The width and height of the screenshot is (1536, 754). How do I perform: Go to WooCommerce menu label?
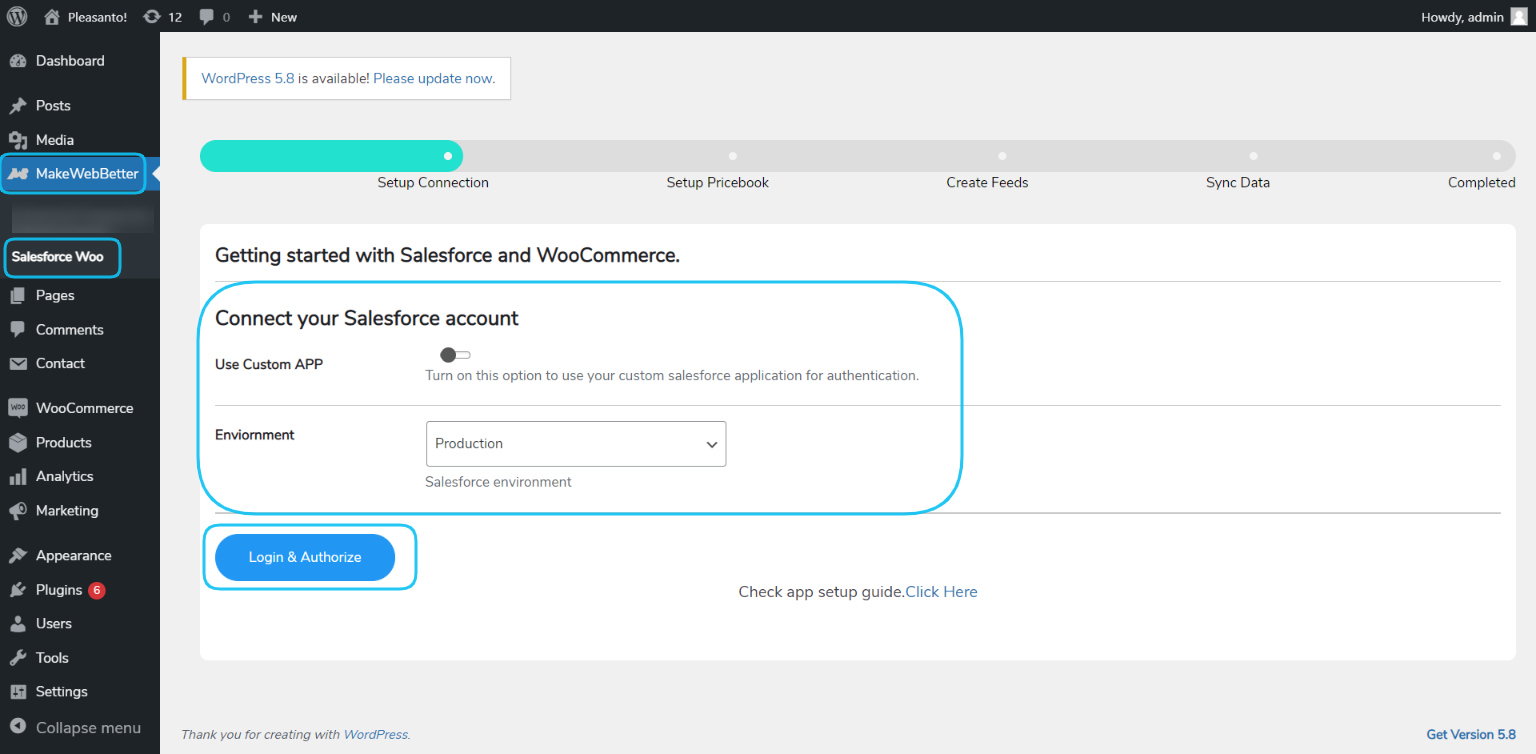pos(84,408)
